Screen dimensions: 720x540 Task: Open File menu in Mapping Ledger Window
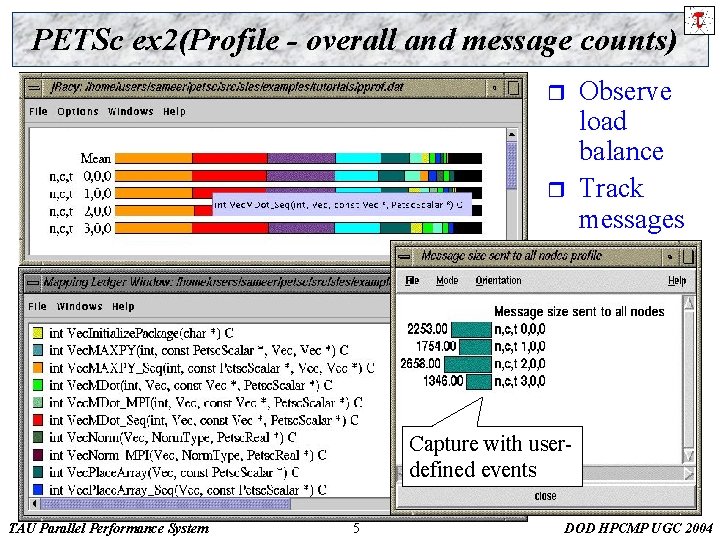pyautogui.click(x=37, y=306)
